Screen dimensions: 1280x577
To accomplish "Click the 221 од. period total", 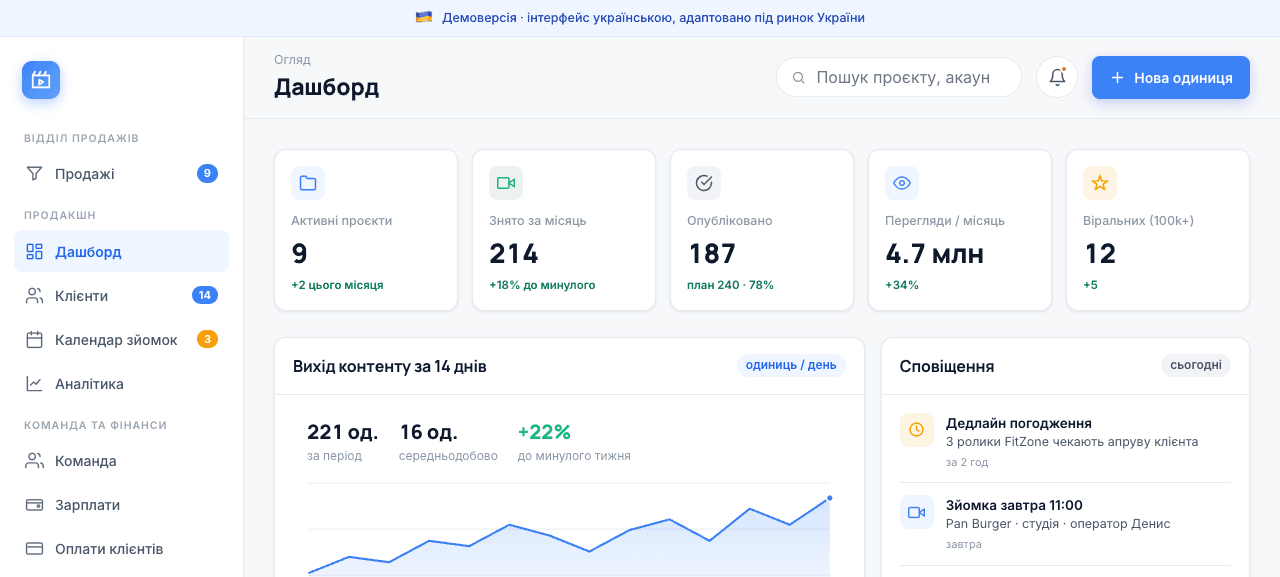I will [x=343, y=432].
